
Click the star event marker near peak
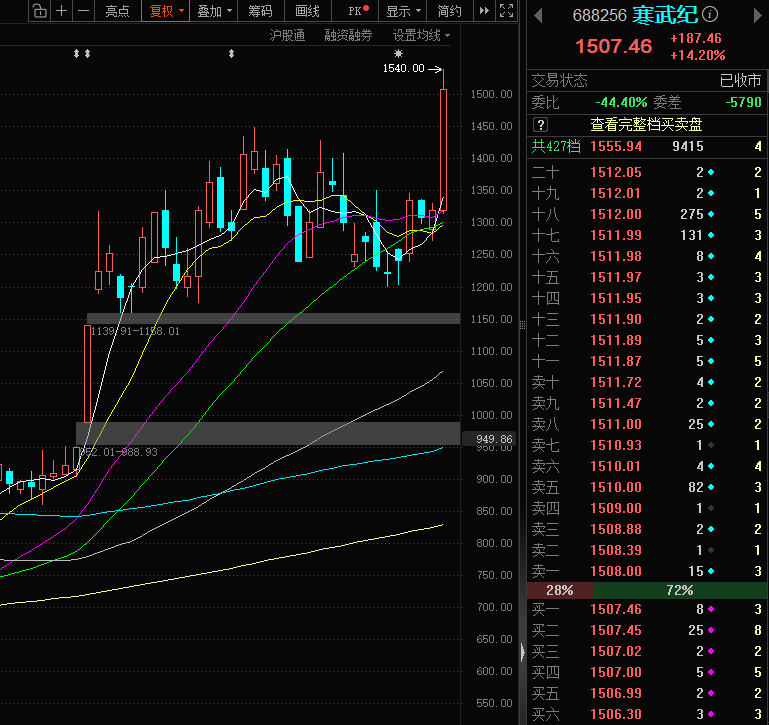(x=398, y=53)
